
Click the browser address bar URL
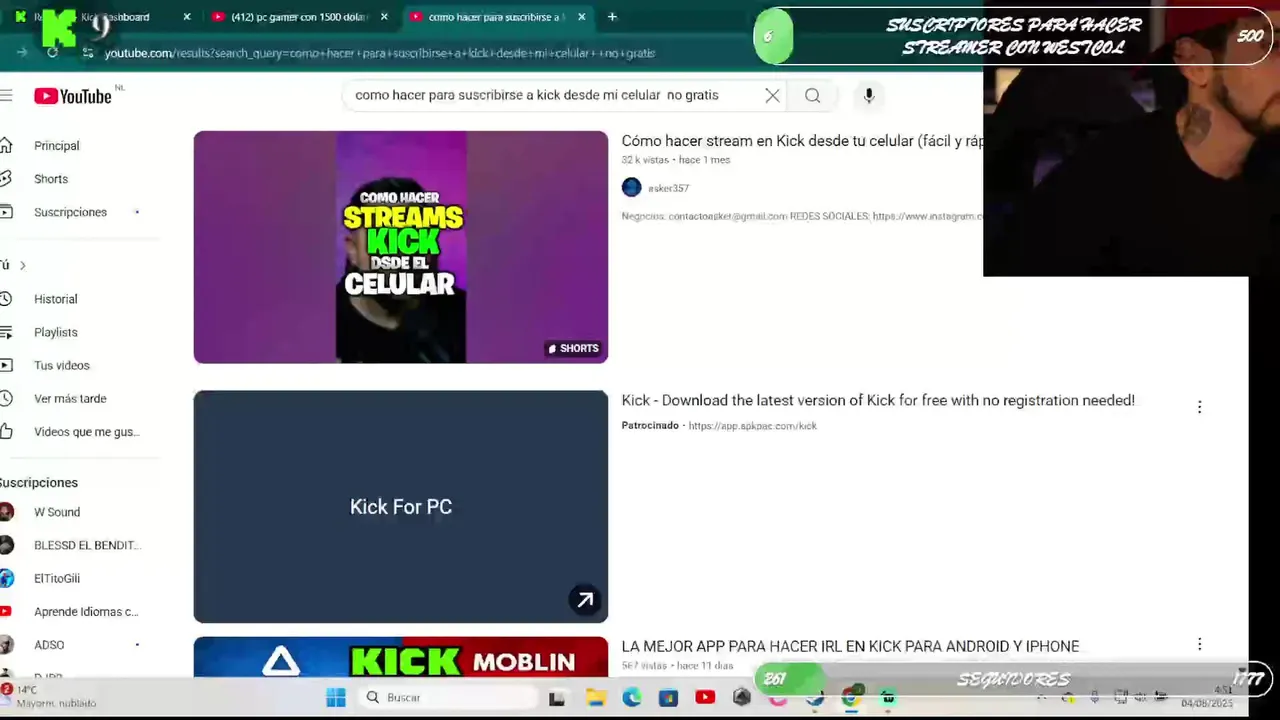click(x=380, y=53)
